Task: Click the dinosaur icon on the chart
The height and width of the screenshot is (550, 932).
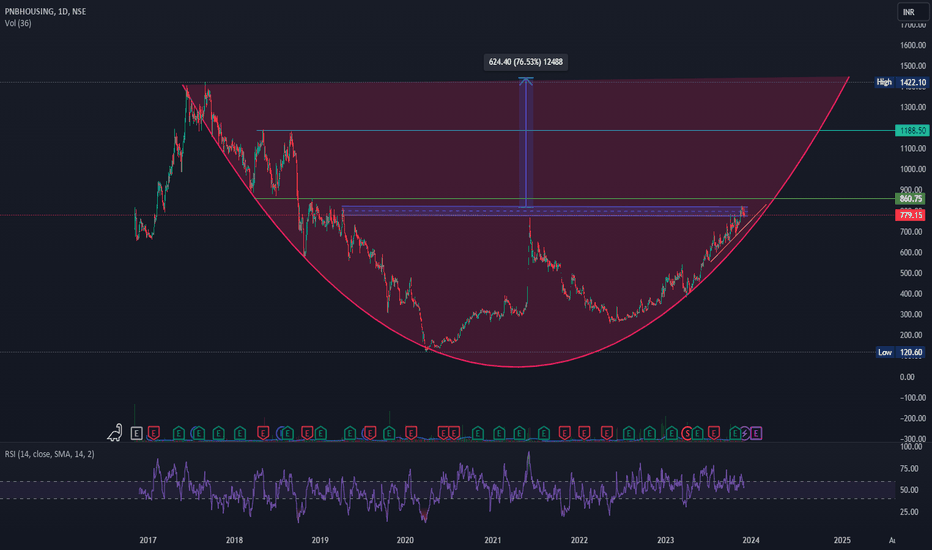Action: coord(115,433)
